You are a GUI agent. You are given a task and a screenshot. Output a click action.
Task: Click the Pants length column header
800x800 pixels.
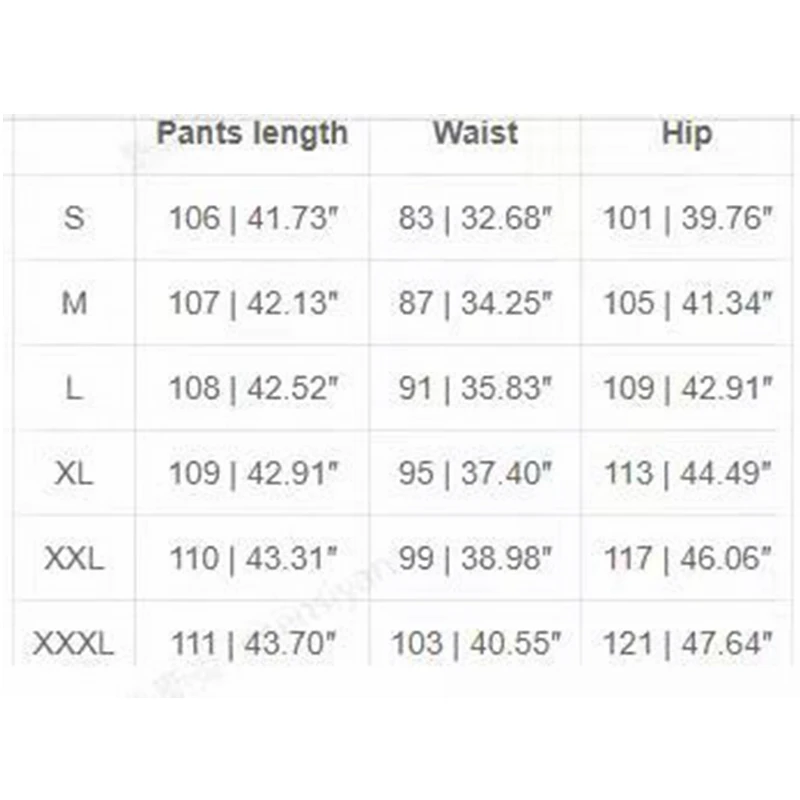click(251, 134)
